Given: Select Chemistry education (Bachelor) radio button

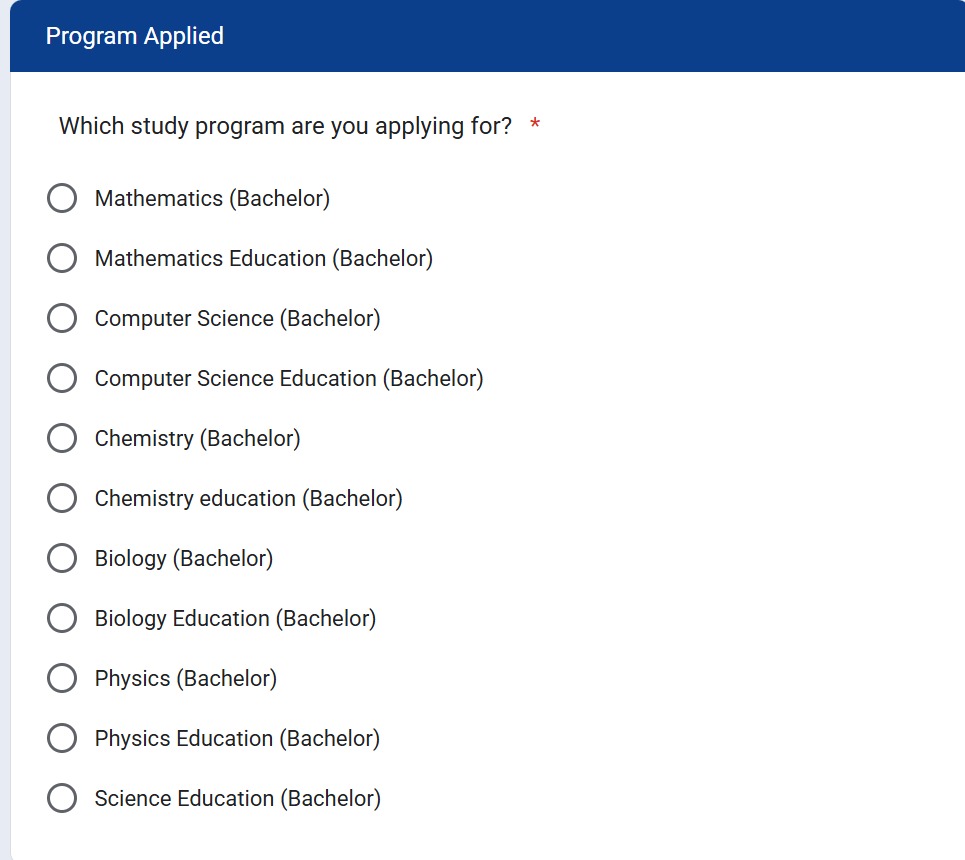Looking at the screenshot, I should point(62,498).
